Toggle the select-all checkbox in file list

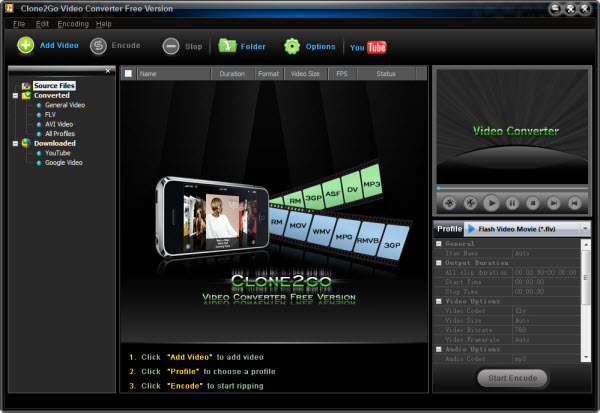tap(128, 73)
